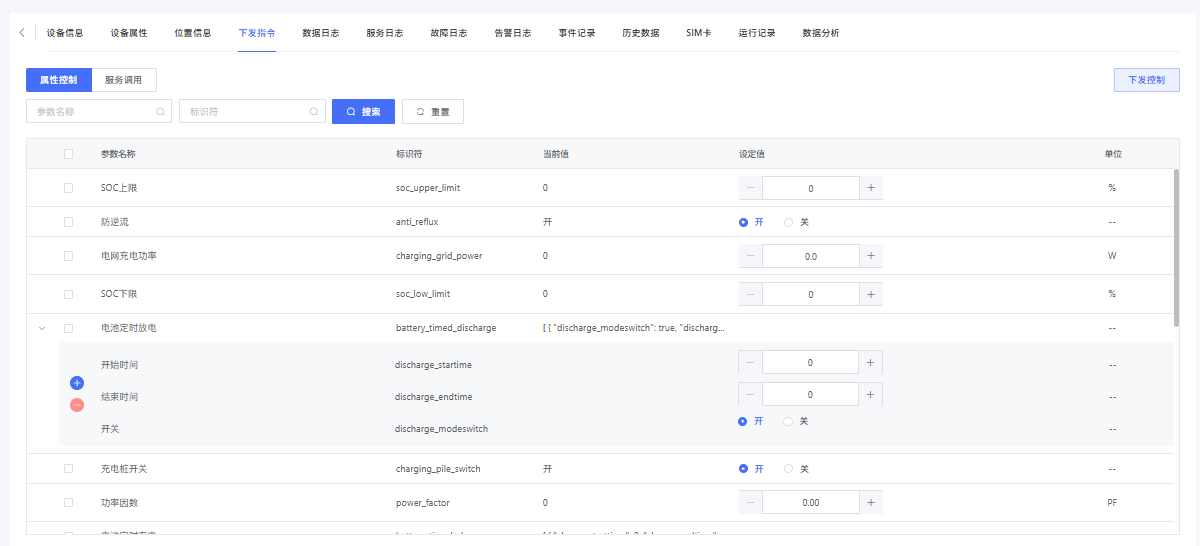Viewport: 1200px width, 546px height.
Task: Check the SOC上限 row checkbox
Action: (x=68, y=188)
